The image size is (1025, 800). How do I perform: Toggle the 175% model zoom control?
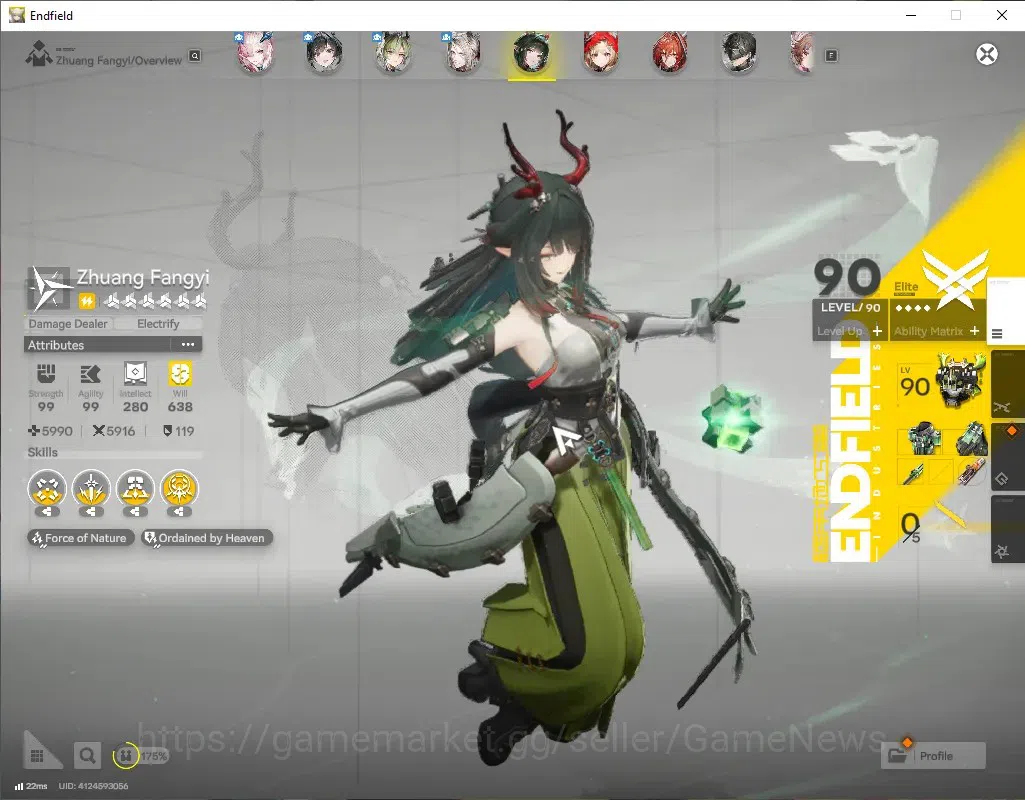pyautogui.click(x=141, y=756)
